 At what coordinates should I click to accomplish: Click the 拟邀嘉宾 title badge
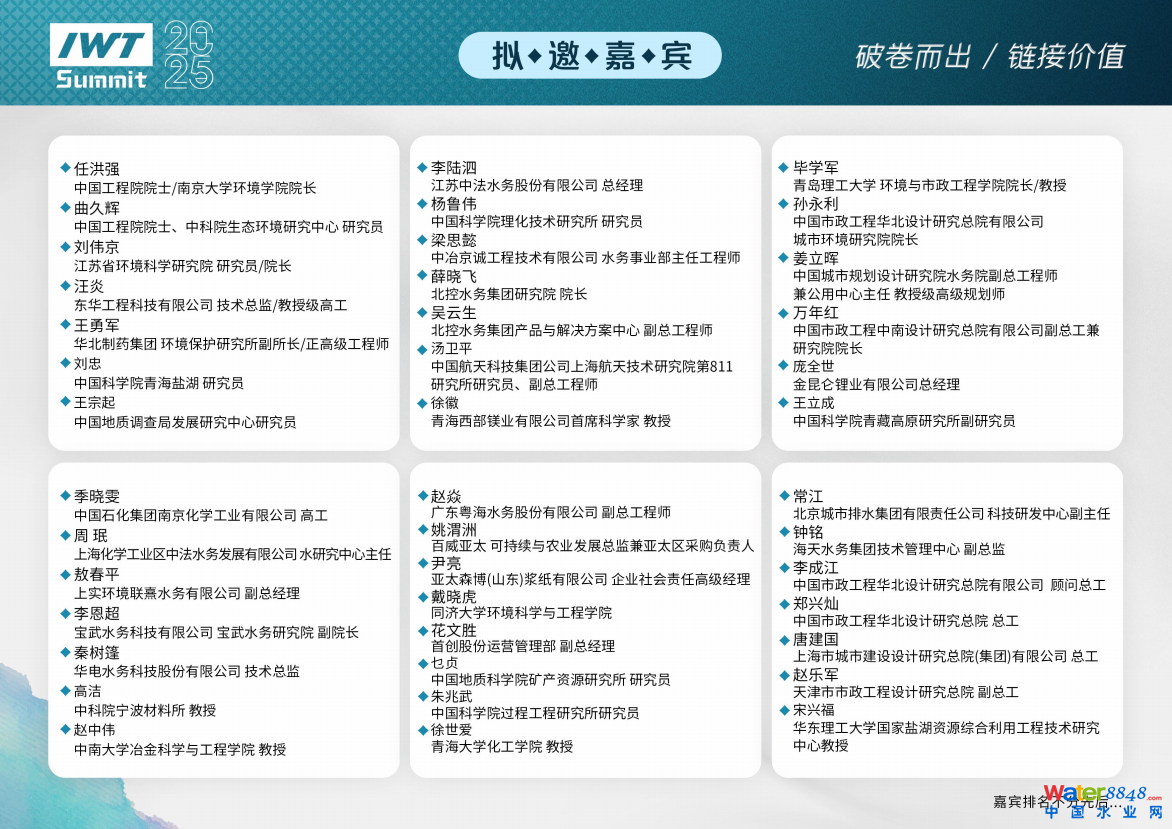pos(590,55)
